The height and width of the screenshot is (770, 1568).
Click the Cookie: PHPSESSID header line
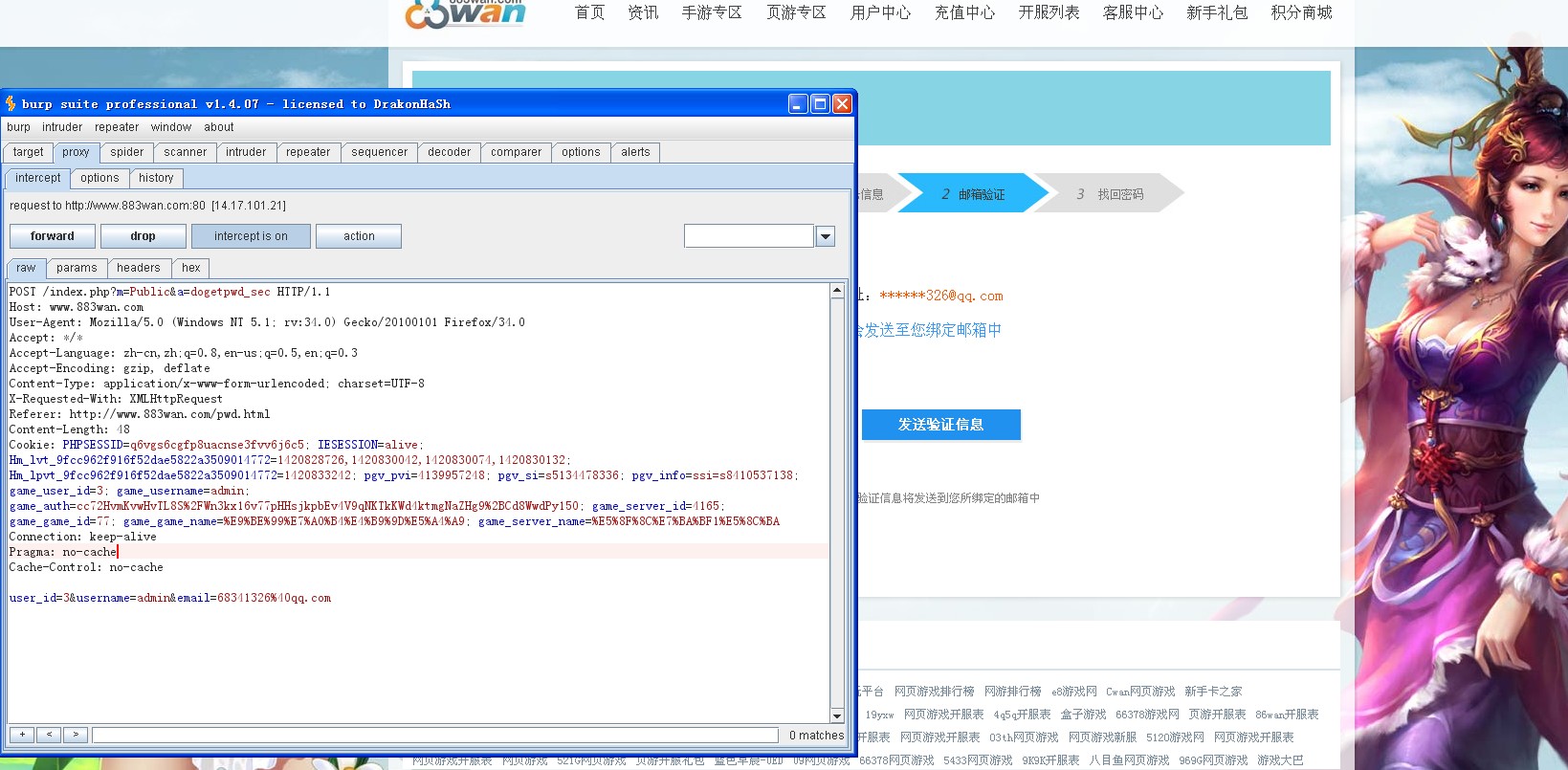click(216, 445)
